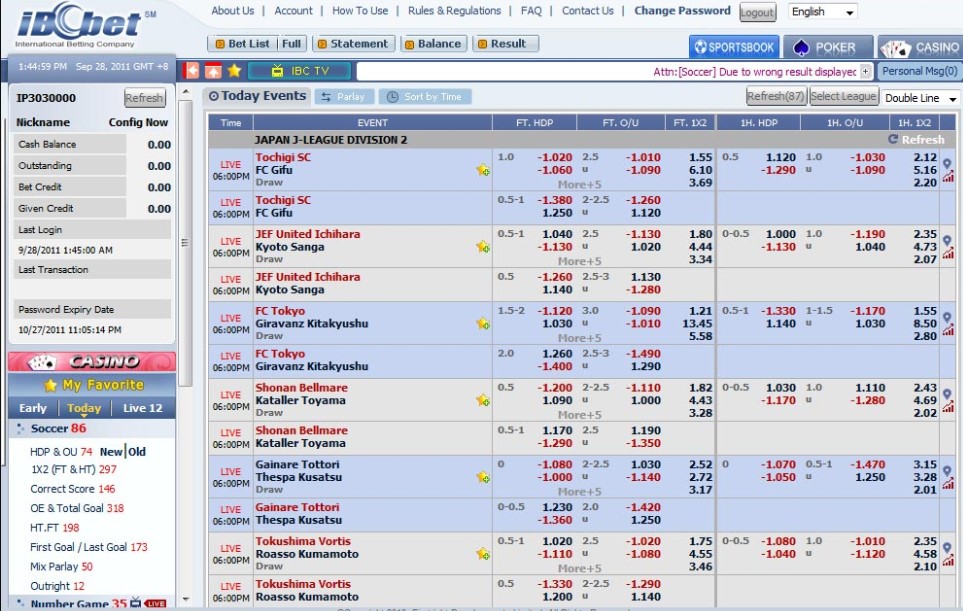Screen dimensions: 963x611
Task: Click the red up-arrow icon in toolbar
Action: click(x=213, y=71)
